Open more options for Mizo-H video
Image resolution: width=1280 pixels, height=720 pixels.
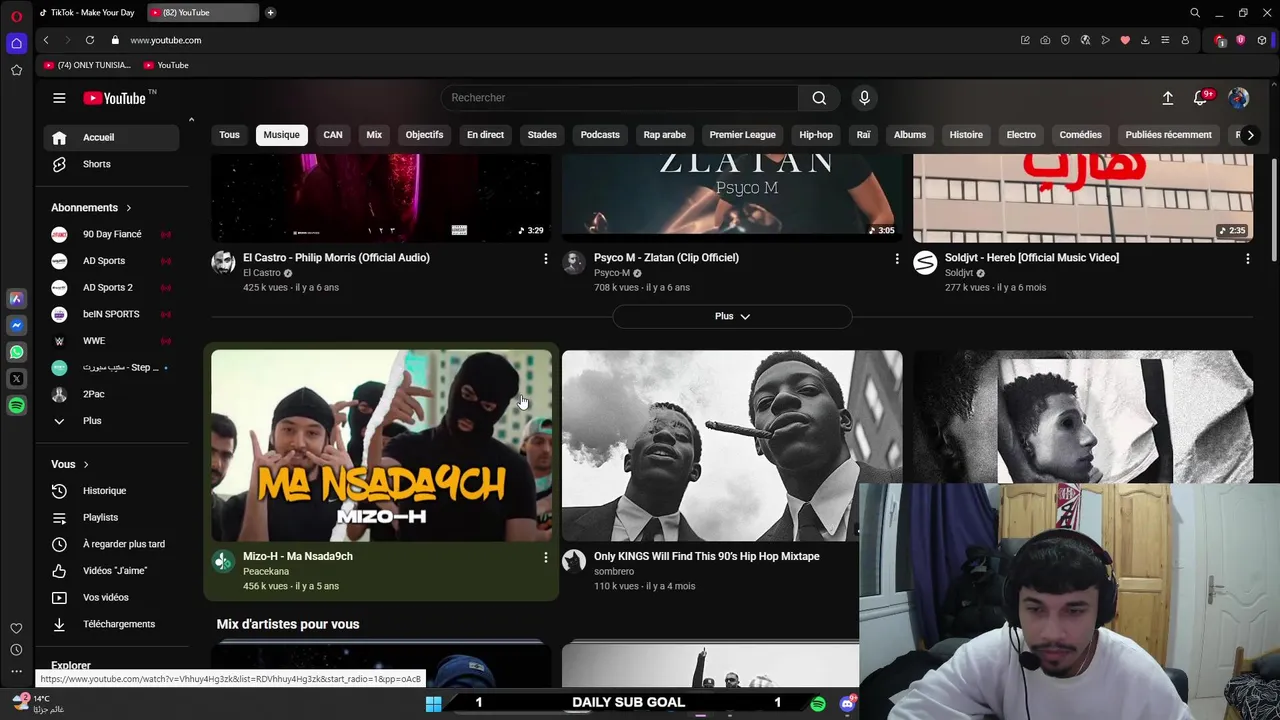click(545, 557)
